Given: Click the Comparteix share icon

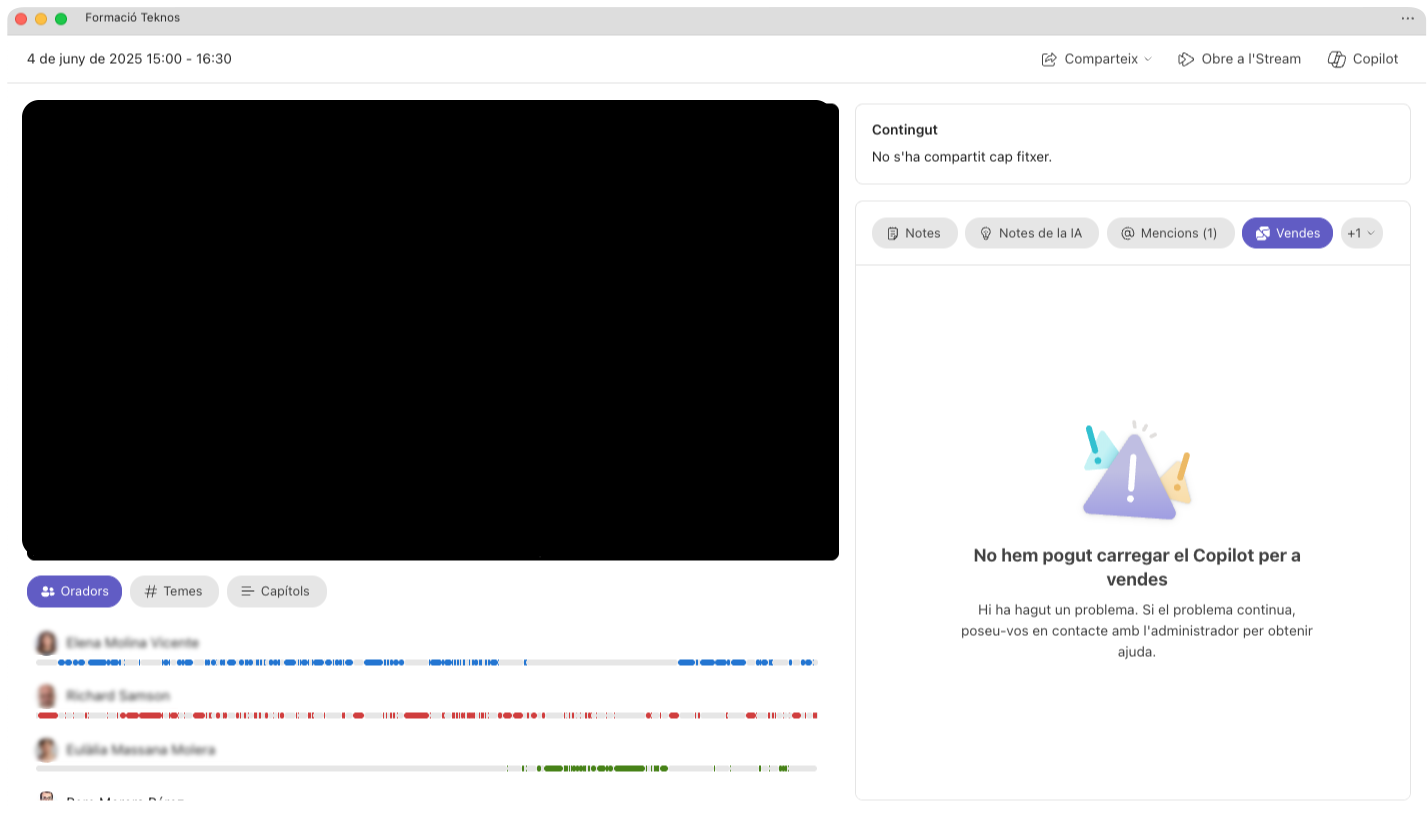Looking at the screenshot, I should click(1049, 59).
